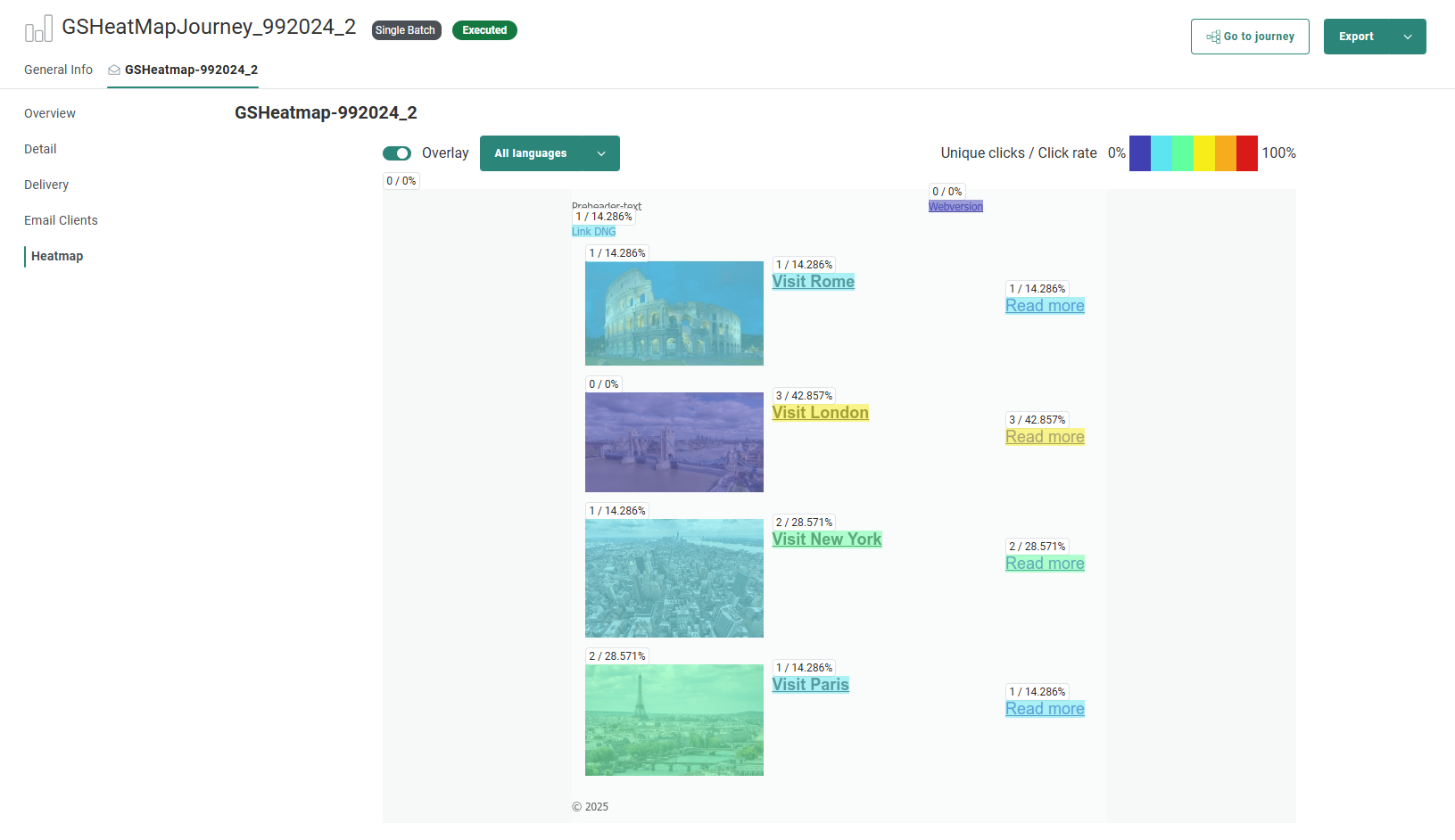Open the All languages dropdown
Screen dimensions: 1455x840
pos(550,153)
